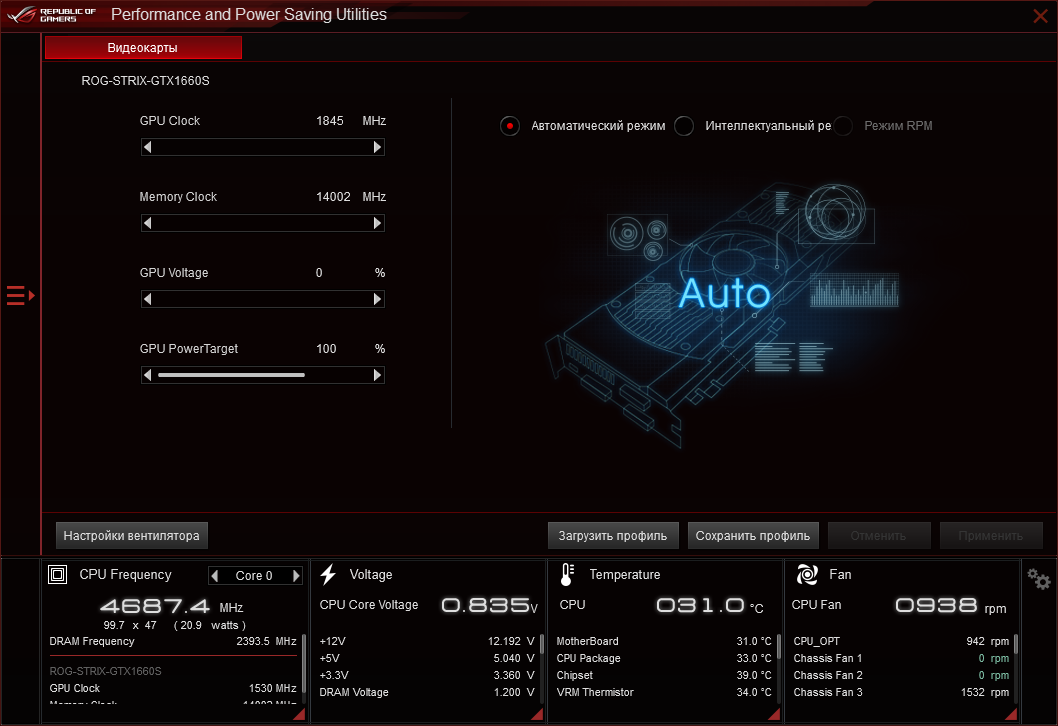Select previous CPU core arrow
The image size is (1058, 726).
(215, 576)
